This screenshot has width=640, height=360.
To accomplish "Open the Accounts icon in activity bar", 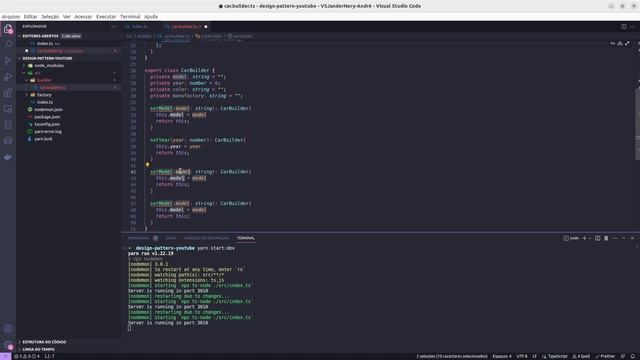I will pos(8,329).
